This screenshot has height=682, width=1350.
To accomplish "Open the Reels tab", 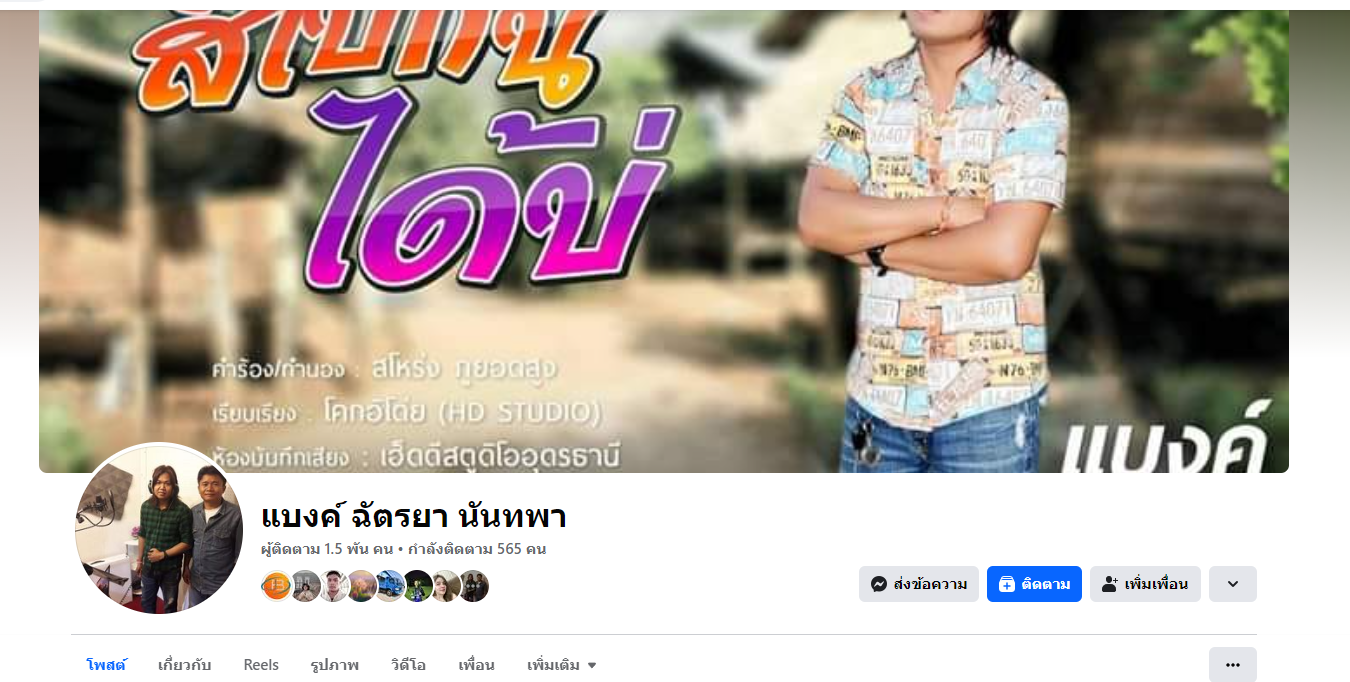I will pyautogui.click(x=261, y=665).
